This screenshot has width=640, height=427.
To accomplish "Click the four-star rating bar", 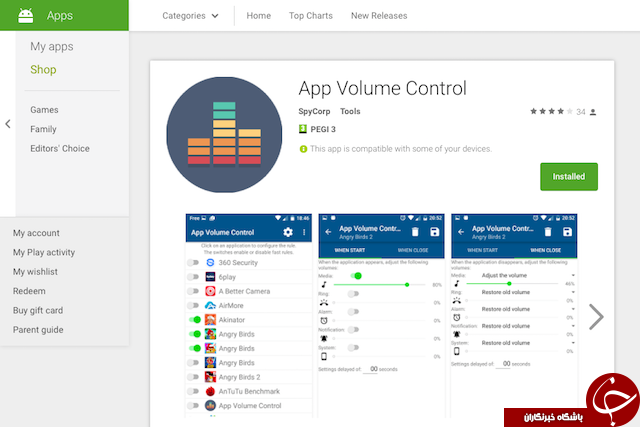I will (x=551, y=111).
